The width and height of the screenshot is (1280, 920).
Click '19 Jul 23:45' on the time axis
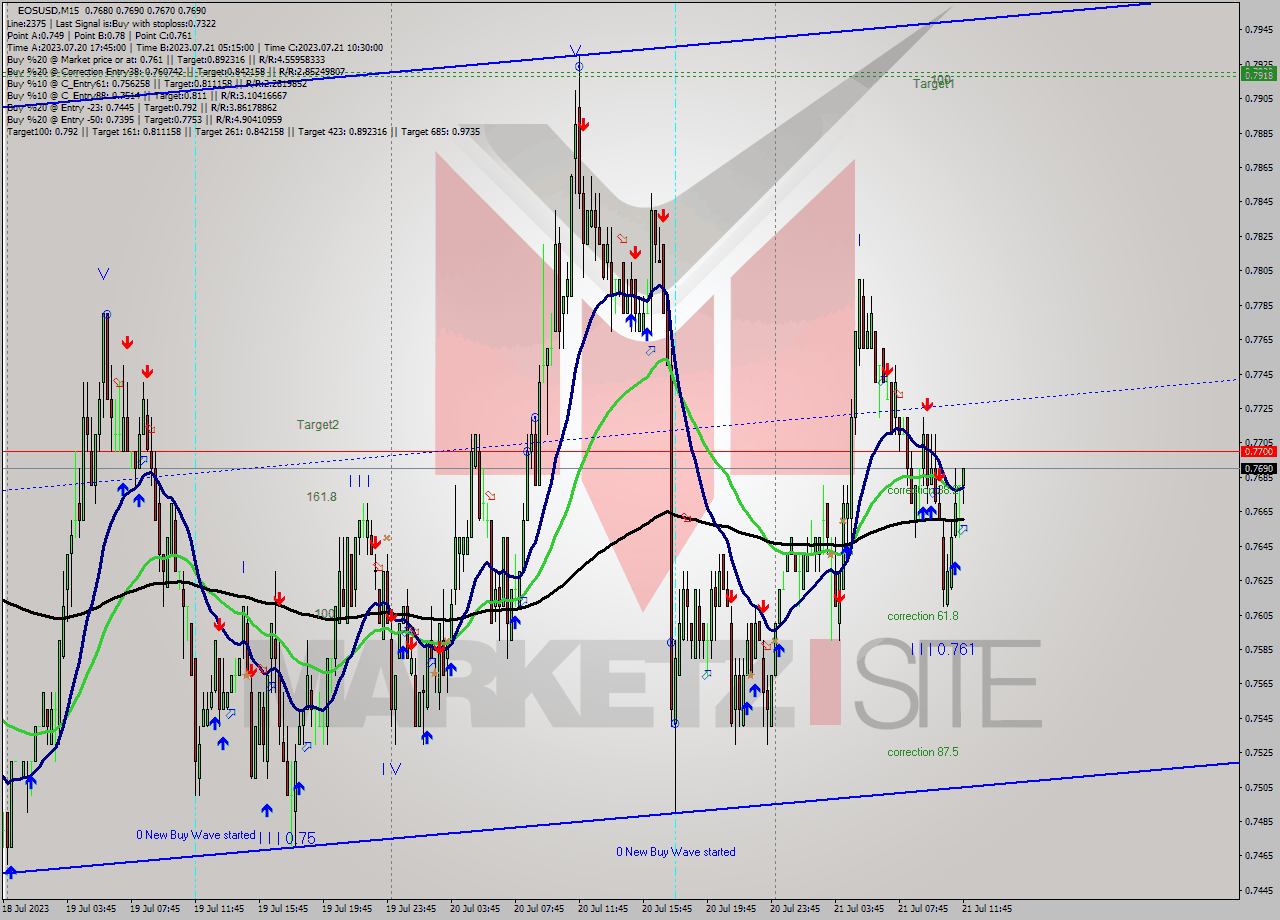(x=411, y=909)
